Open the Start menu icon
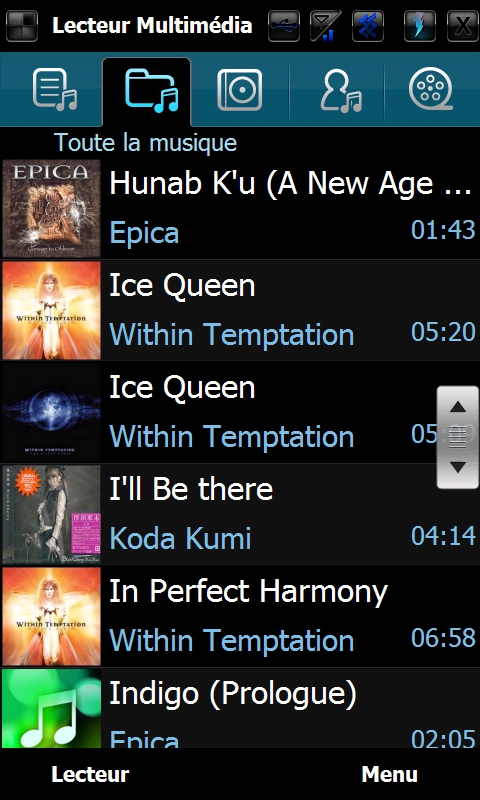480x800 pixels. tap(22, 25)
